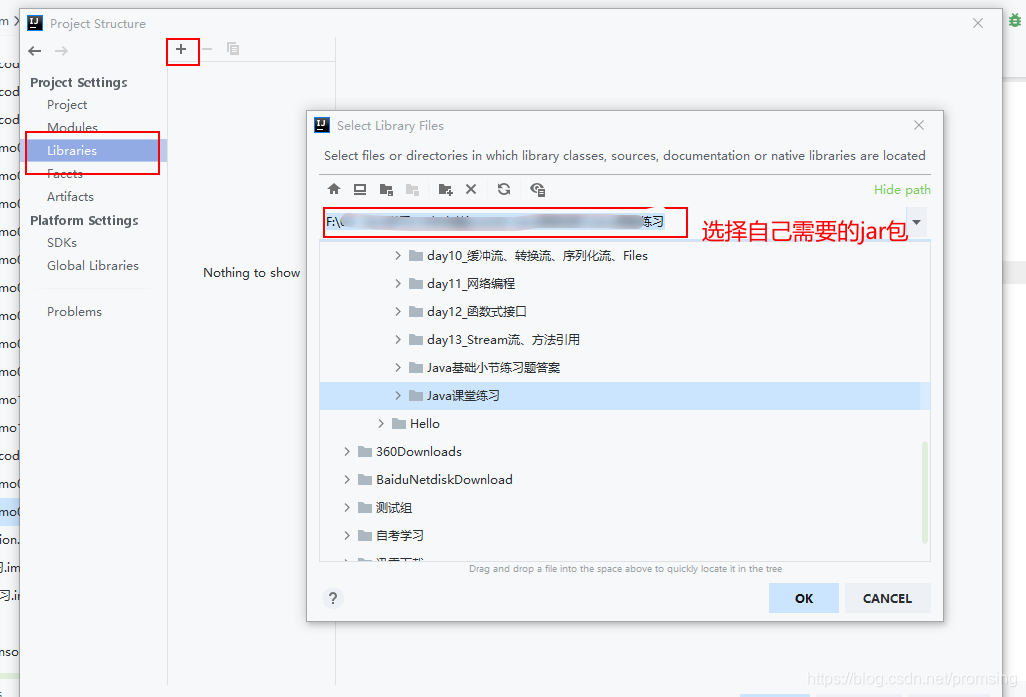Select the day11_网络编程 folder name

tap(470, 283)
